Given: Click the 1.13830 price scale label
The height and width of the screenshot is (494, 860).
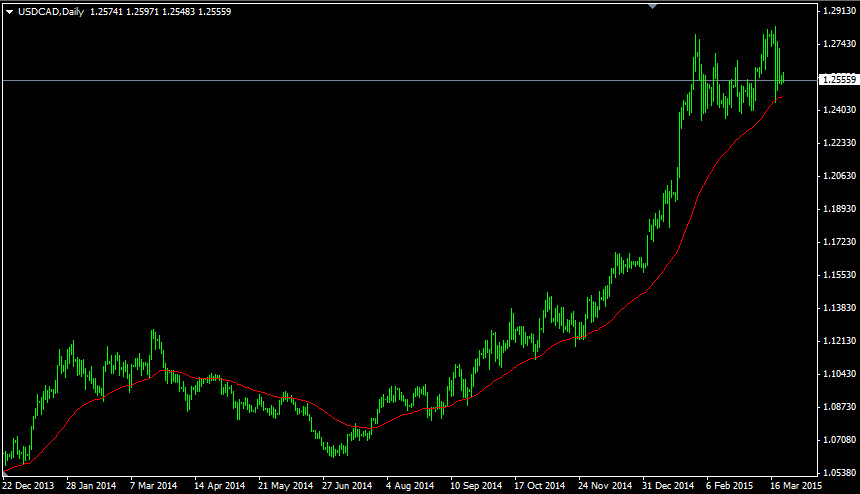Looking at the screenshot, I should click(x=840, y=308).
